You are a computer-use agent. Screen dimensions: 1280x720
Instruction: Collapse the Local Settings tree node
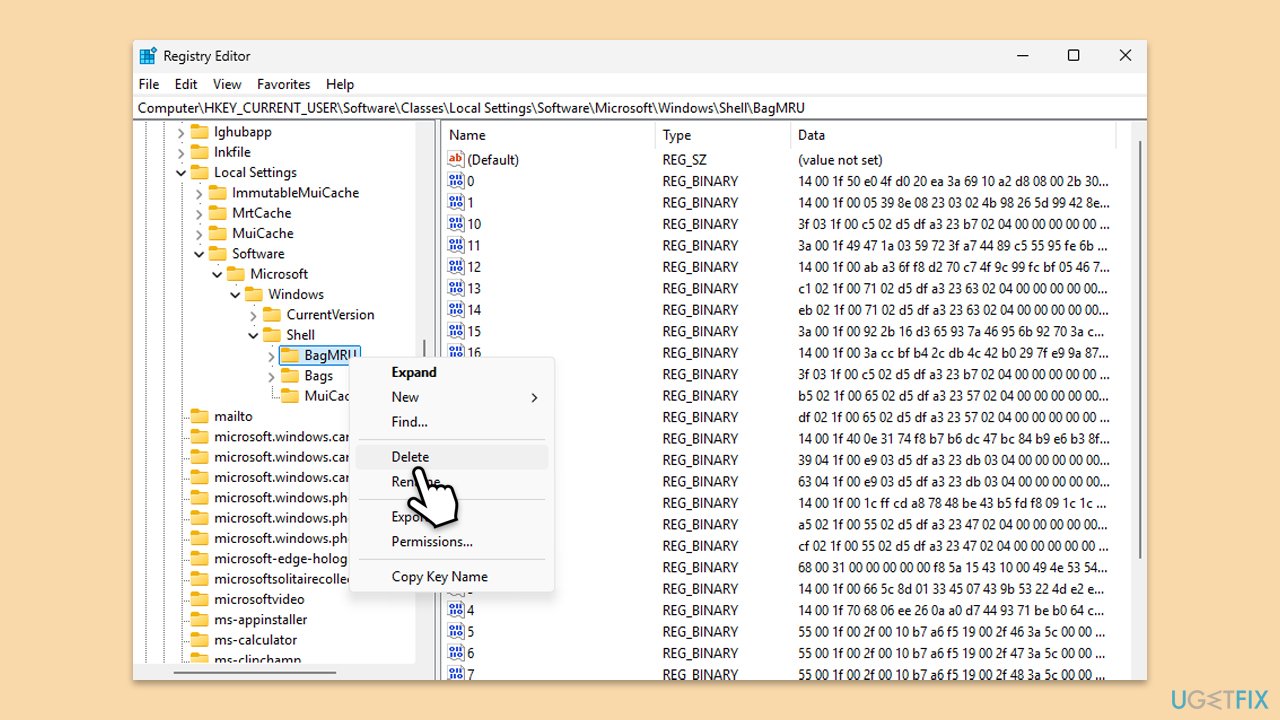click(x=181, y=172)
